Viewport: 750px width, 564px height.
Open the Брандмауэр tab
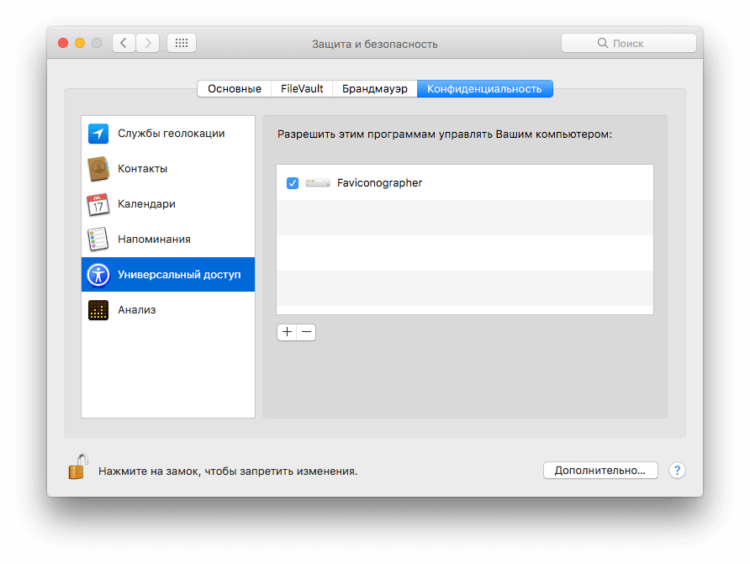375,89
